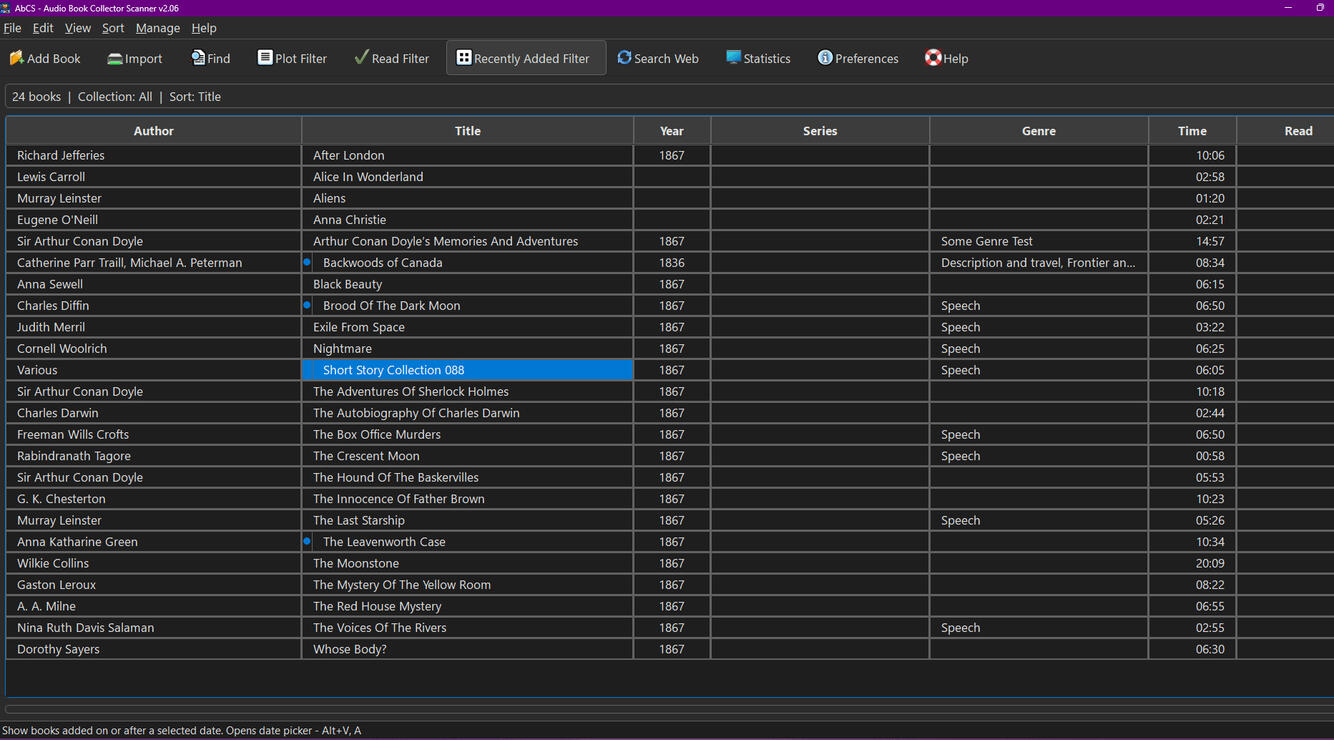
Task: Click the Add Book toolbar icon
Action: pyautogui.click(x=16, y=58)
